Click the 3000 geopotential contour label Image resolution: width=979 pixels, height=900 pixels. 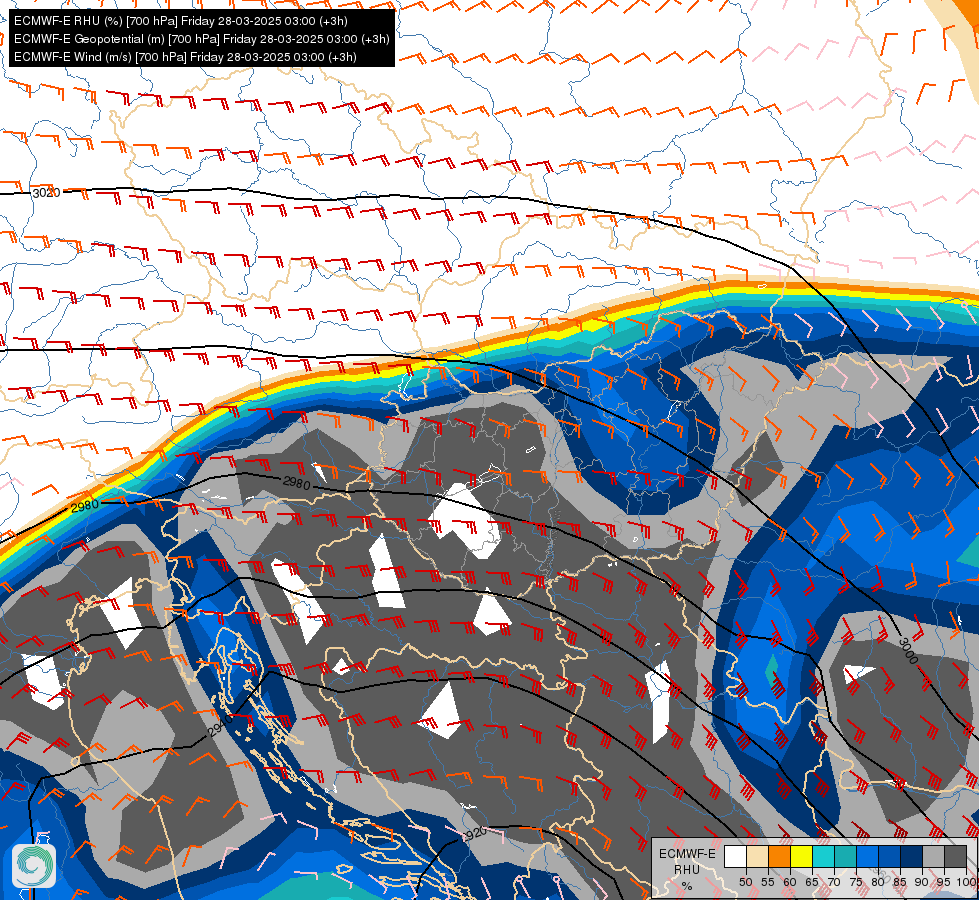[x=908, y=650]
